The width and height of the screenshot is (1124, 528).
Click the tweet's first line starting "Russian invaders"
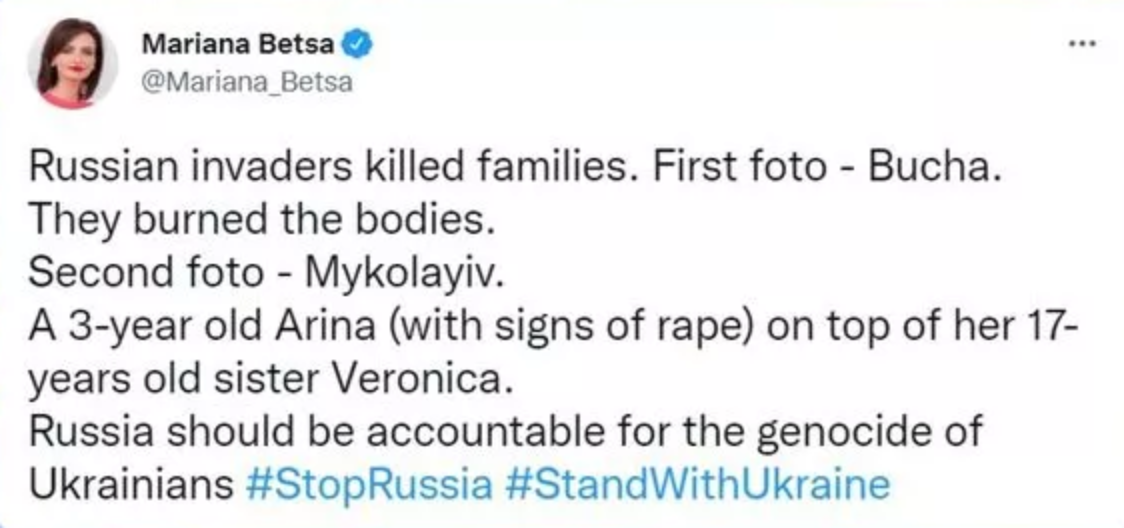pyautogui.click(x=515, y=168)
